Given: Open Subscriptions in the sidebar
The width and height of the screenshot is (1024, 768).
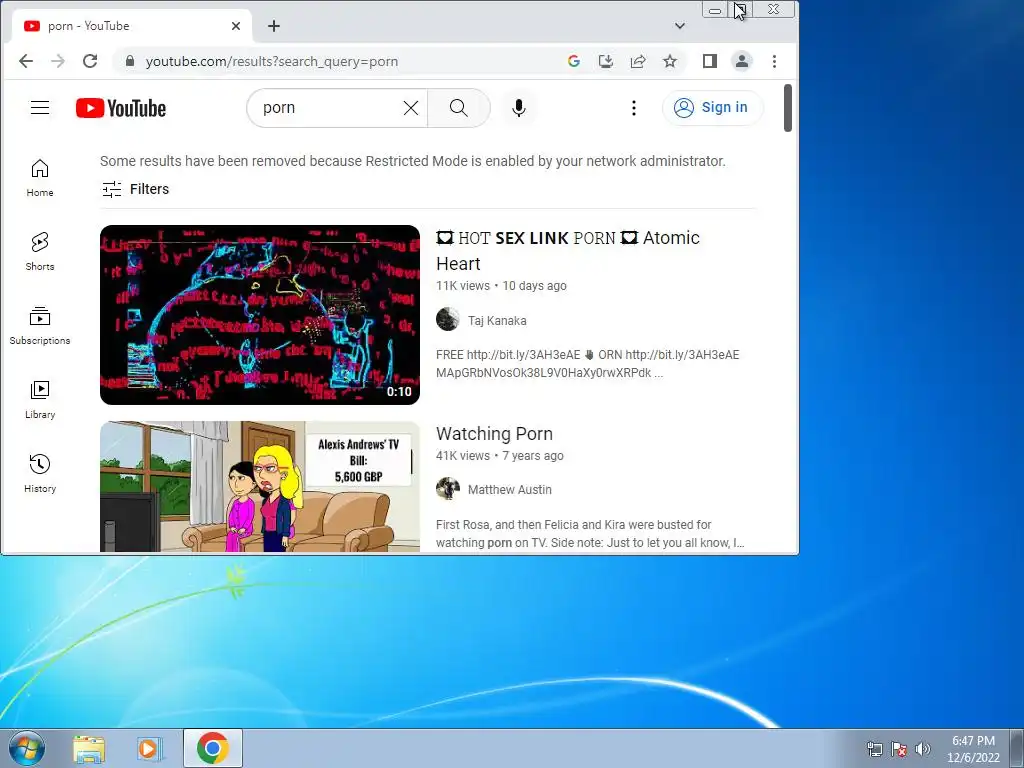Looking at the screenshot, I should coord(40,325).
